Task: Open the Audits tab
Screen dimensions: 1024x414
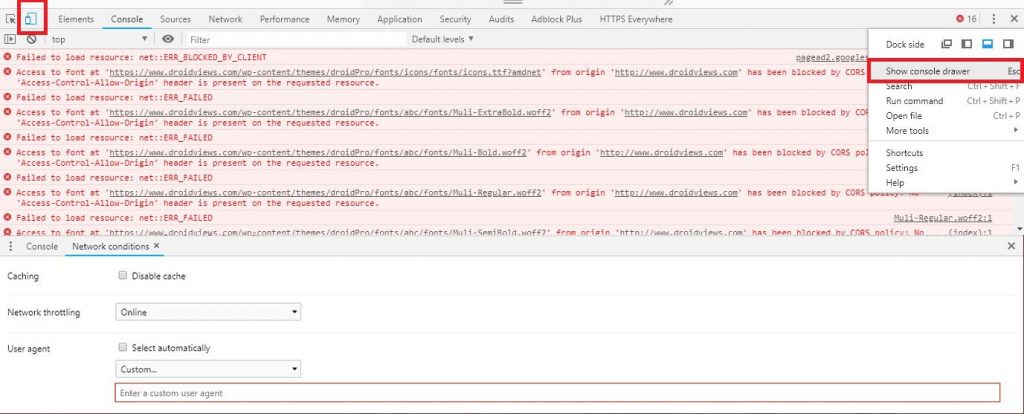Action: [x=502, y=19]
